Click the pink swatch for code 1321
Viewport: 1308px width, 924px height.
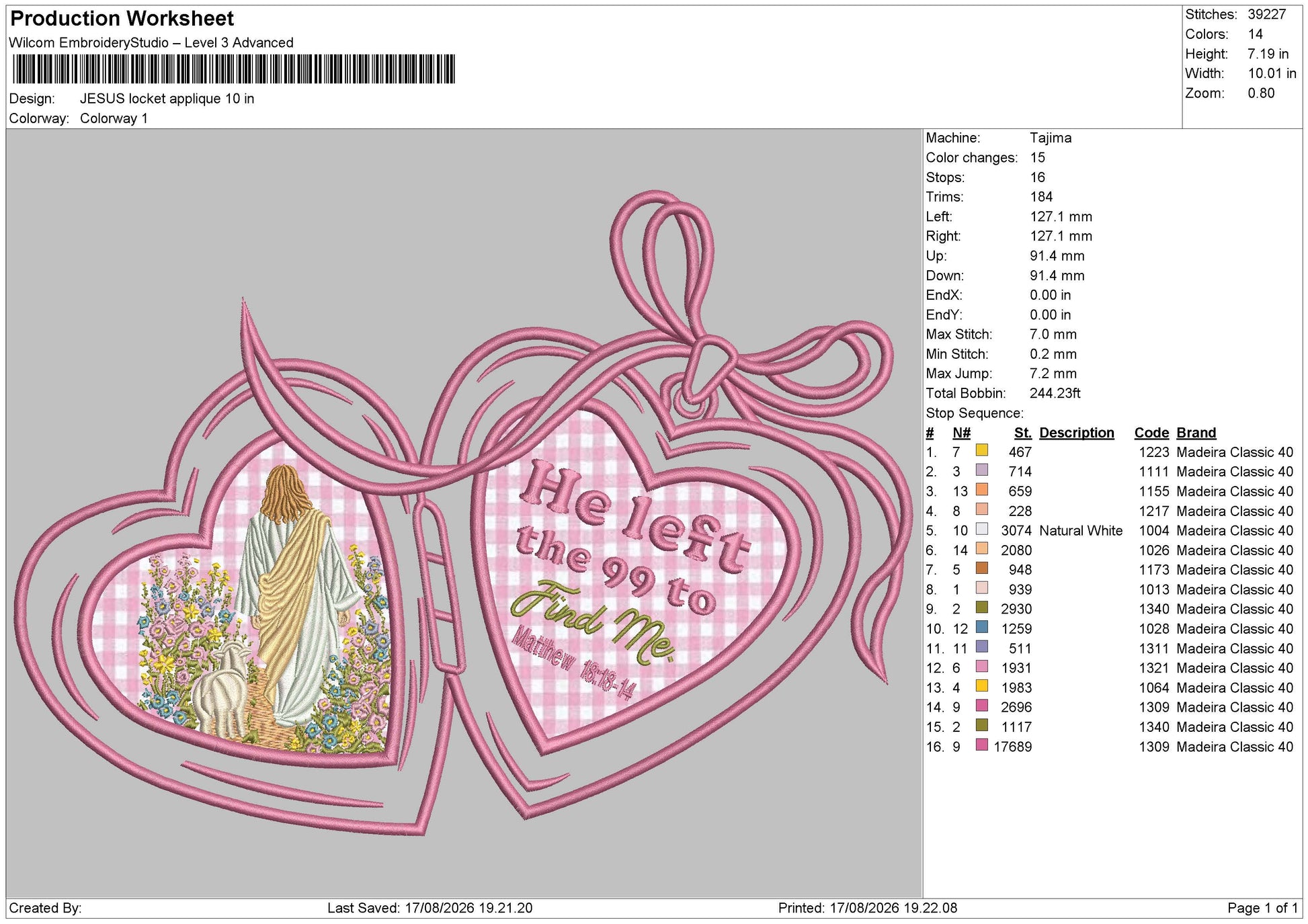pos(982,667)
